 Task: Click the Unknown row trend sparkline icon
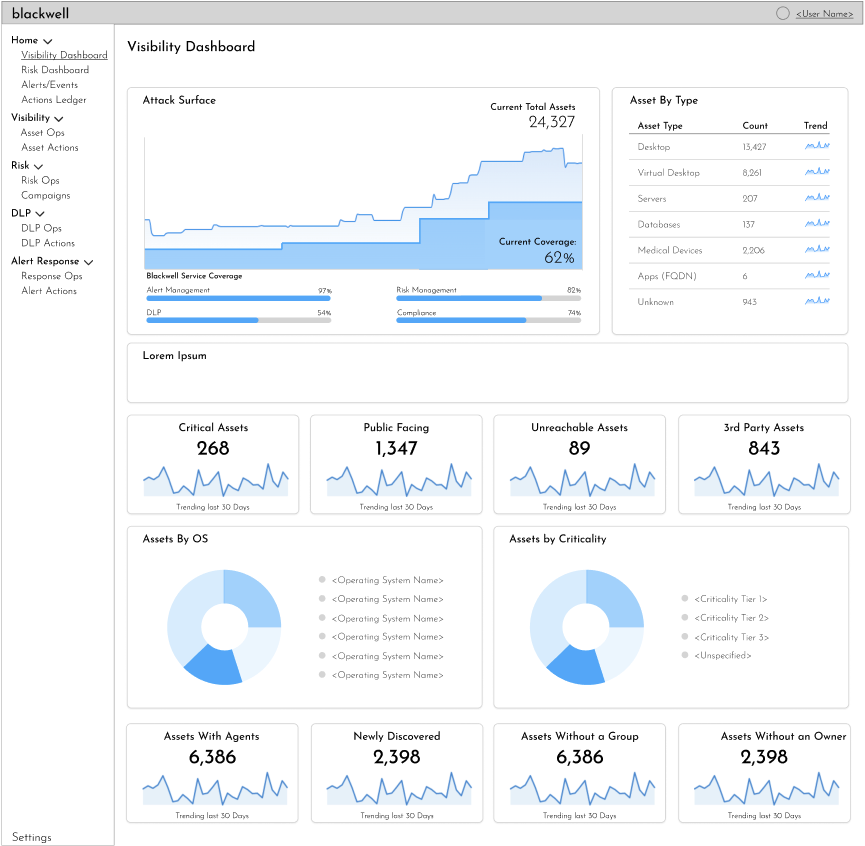[x=817, y=301]
